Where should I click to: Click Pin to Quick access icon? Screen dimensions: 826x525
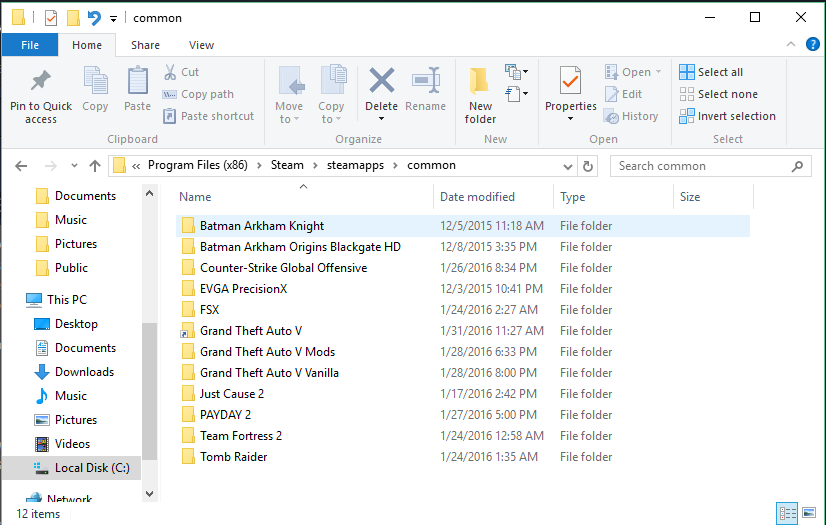click(x=41, y=81)
